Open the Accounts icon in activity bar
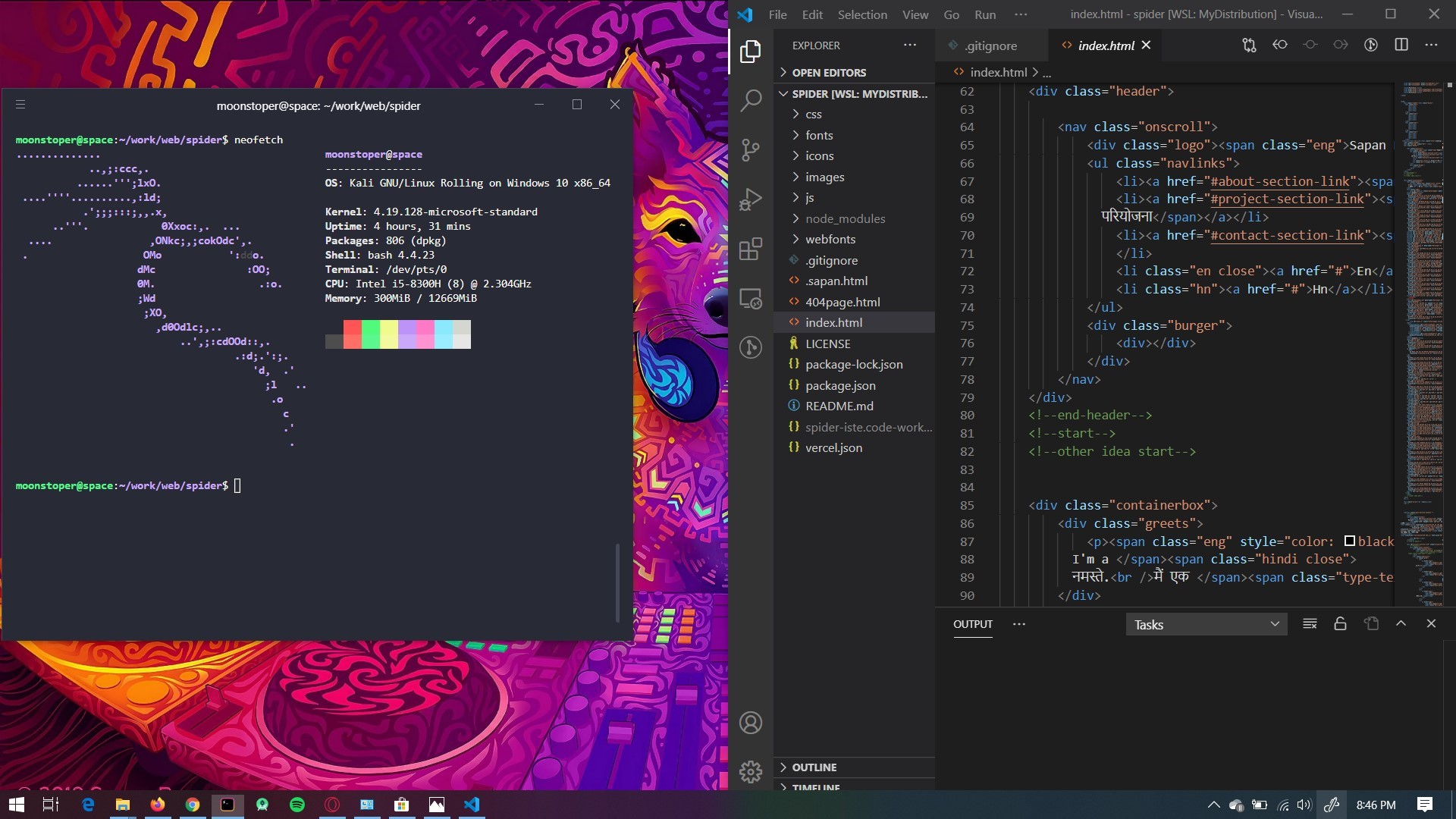 (751, 723)
